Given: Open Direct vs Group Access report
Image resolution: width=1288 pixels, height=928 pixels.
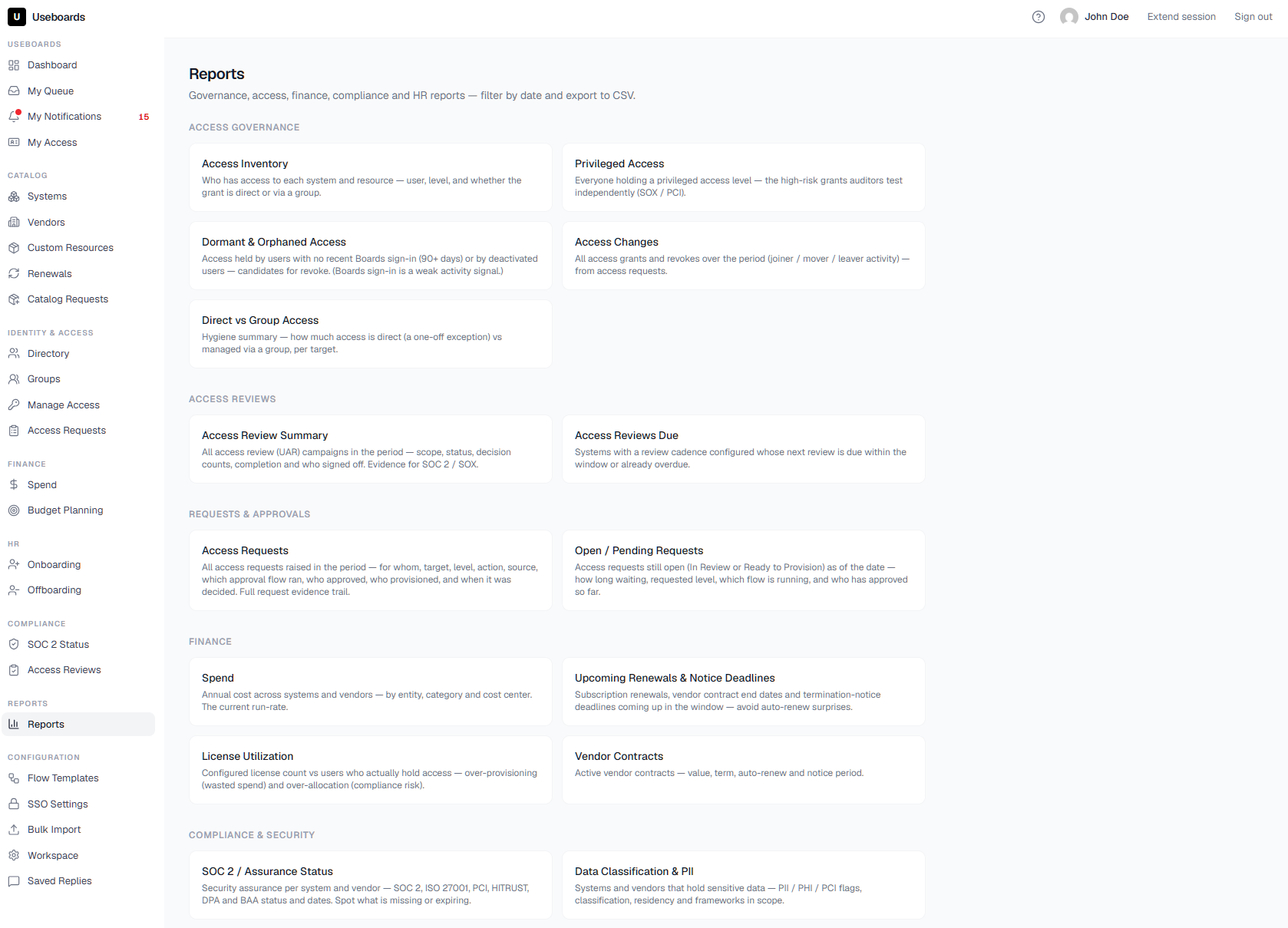Looking at the screenshot, I should point(371,334).
